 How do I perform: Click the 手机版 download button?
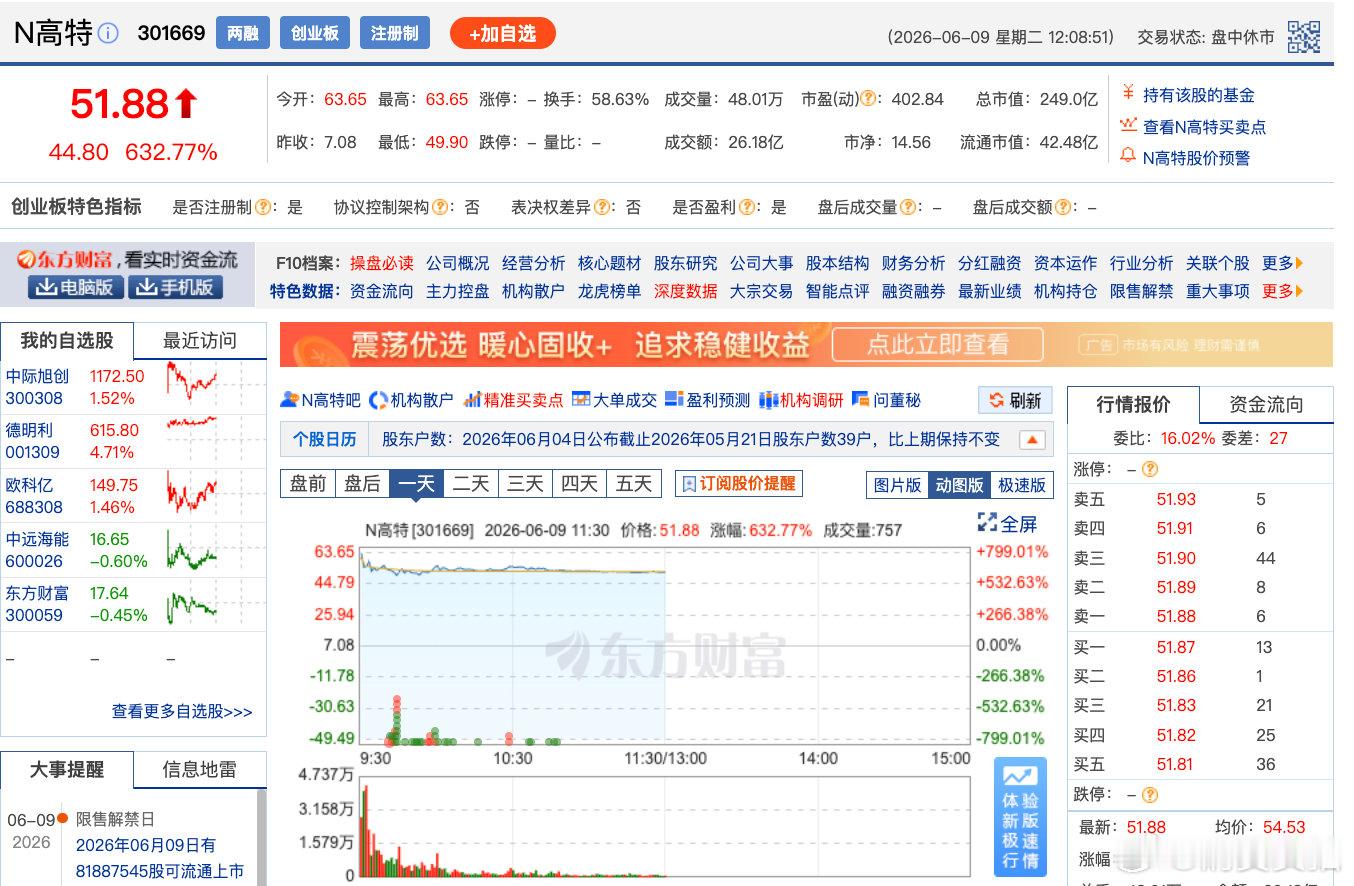175,287
